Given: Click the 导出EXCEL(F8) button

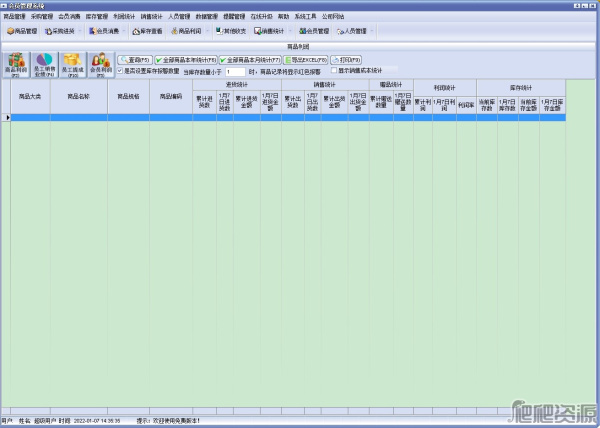Looking at the screenshot, I should [x=307, y=60].
